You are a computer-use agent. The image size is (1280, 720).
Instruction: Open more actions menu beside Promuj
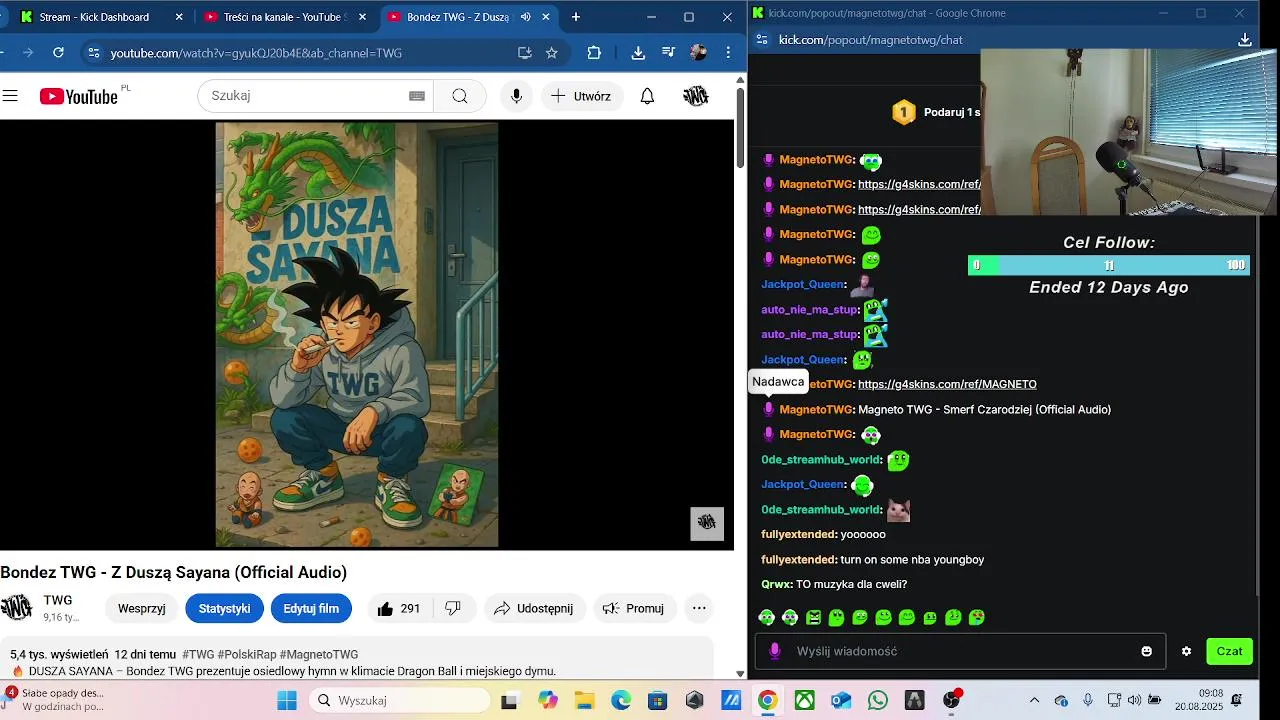click(699, 608)
